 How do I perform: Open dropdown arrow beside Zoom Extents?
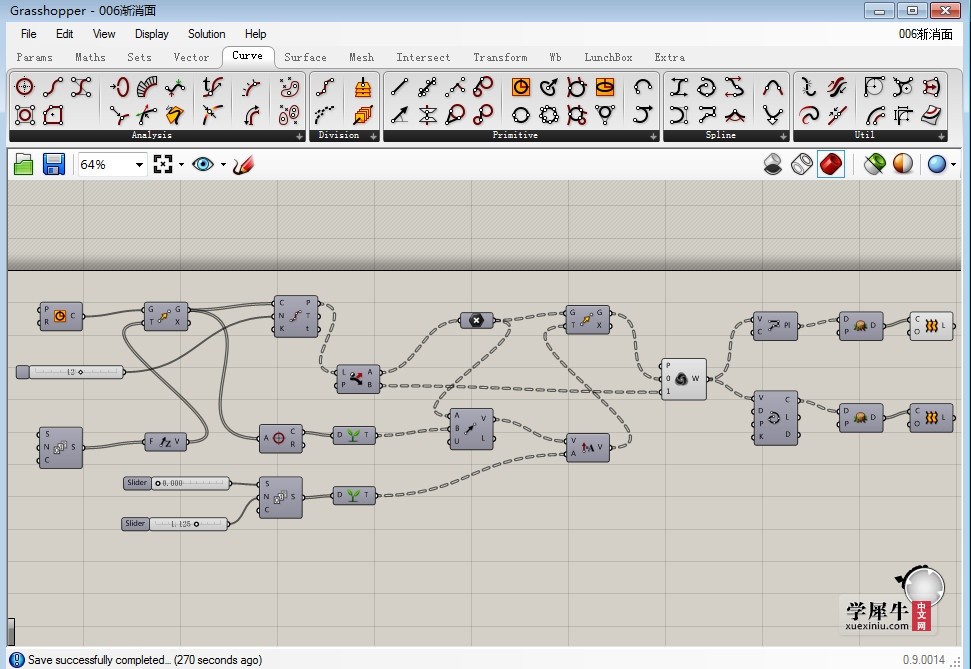coord(181,165)
